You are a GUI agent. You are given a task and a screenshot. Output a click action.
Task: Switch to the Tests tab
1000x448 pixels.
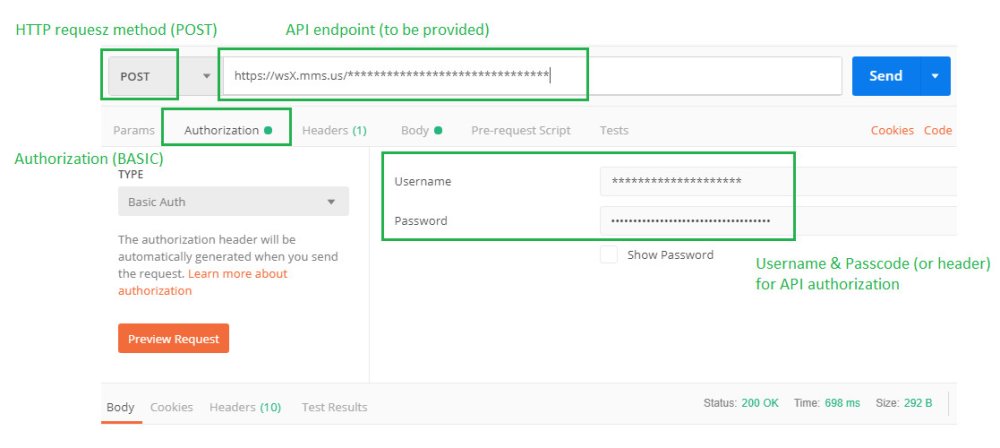(614, 130)
